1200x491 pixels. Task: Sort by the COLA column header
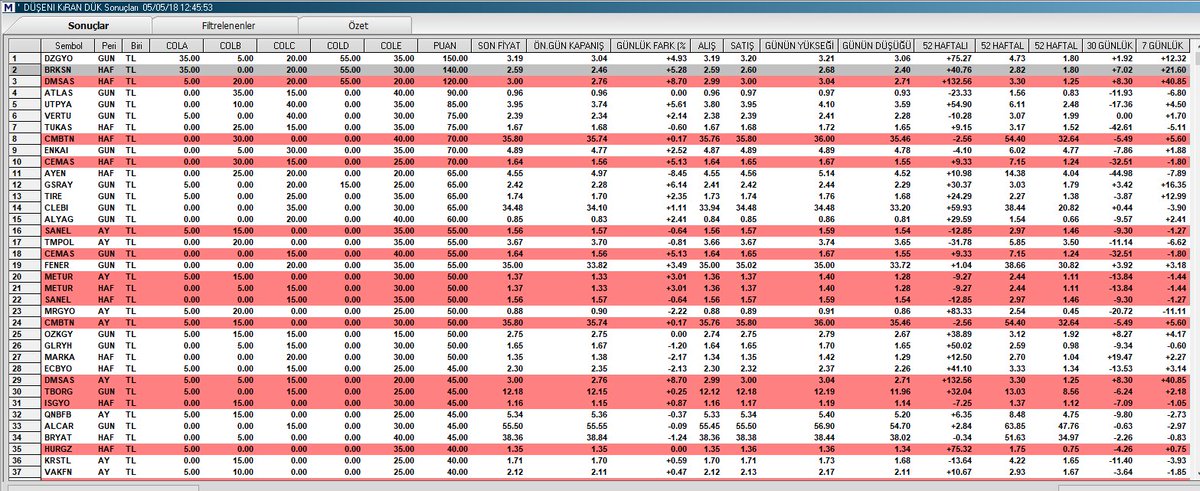coord(176,46)
